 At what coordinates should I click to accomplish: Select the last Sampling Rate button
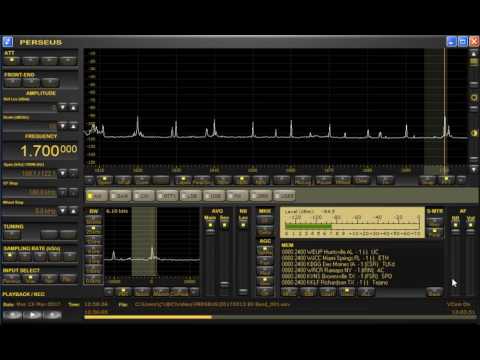70,256
